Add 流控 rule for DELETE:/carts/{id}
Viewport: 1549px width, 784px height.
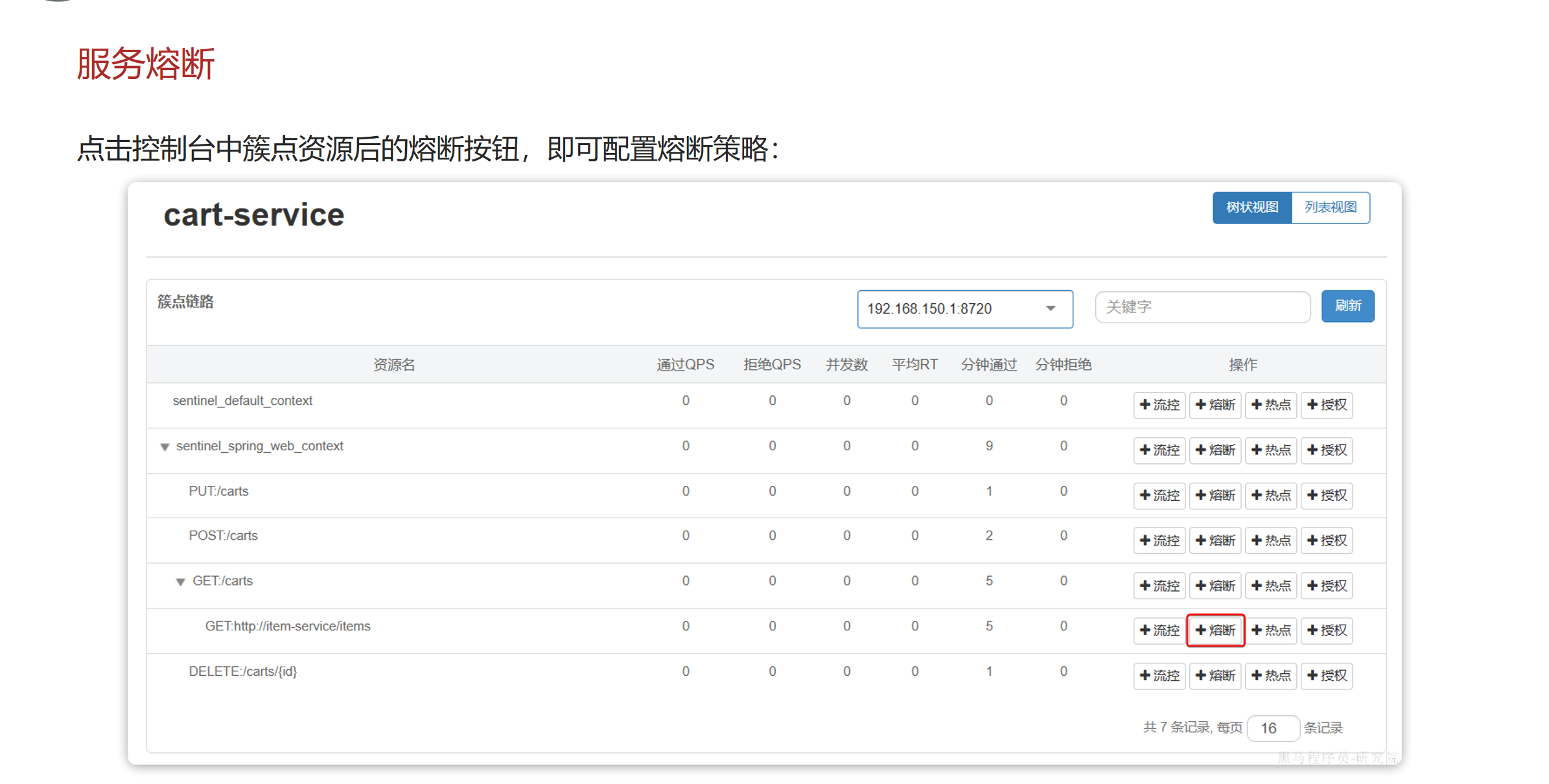[x=1159, y=676]
